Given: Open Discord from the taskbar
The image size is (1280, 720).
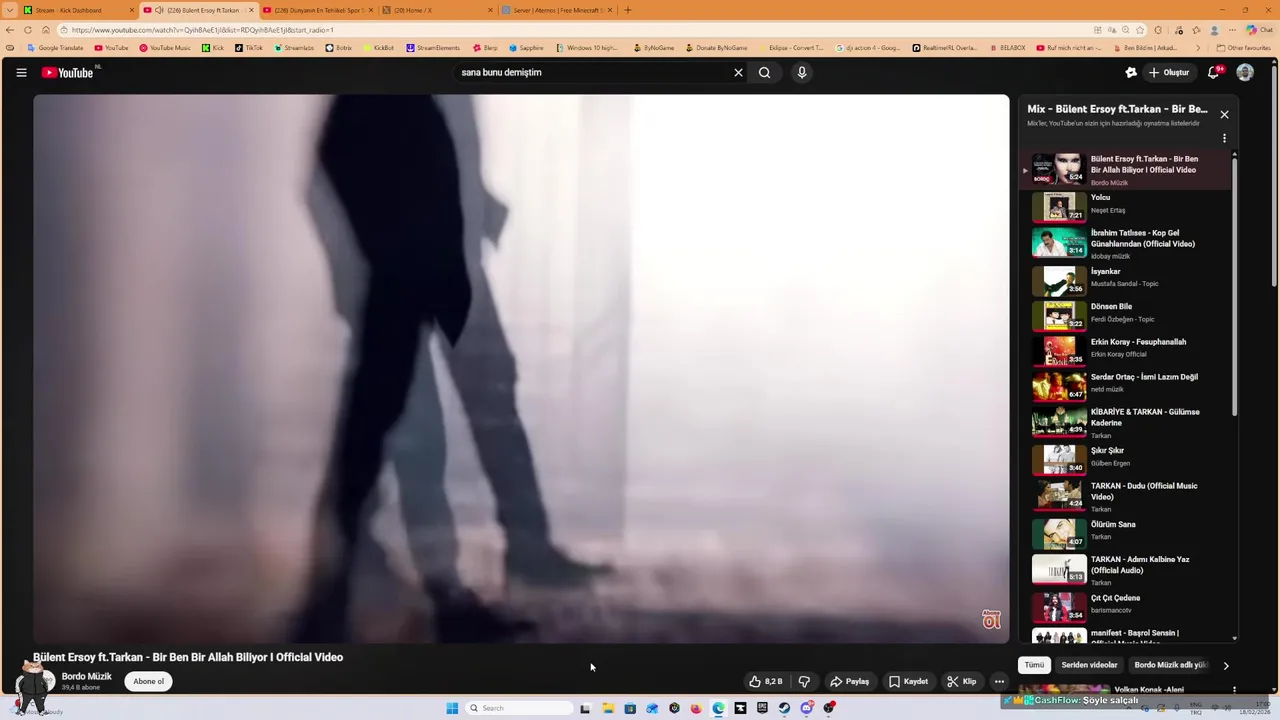Looking at the screenshot, I should tap(806, 708).
